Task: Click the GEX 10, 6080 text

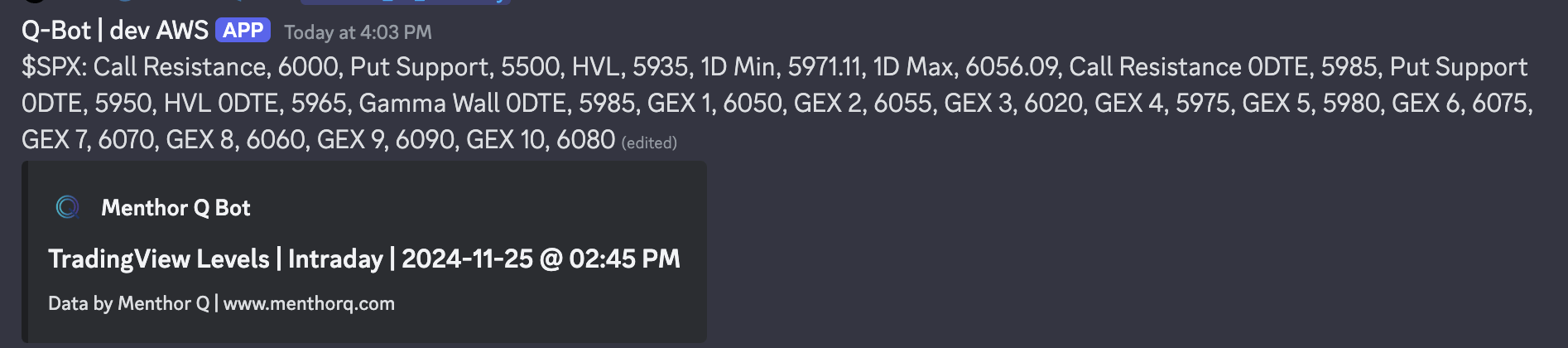Action: (x=540, y=140)
